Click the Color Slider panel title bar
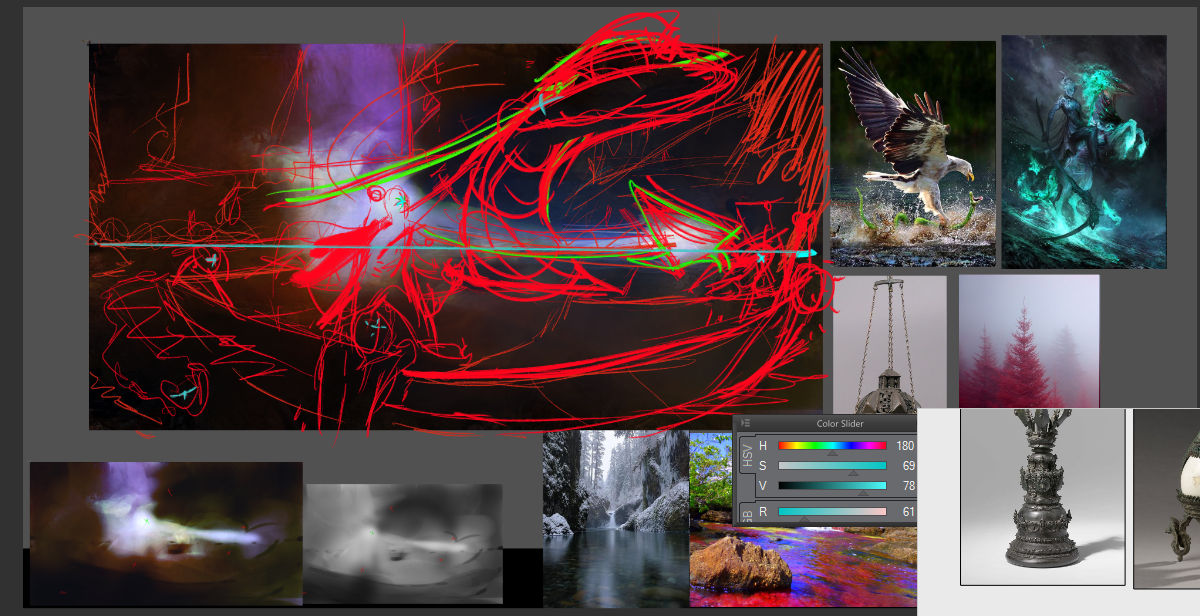1200x616 pixels. click(x=840, y=423)
